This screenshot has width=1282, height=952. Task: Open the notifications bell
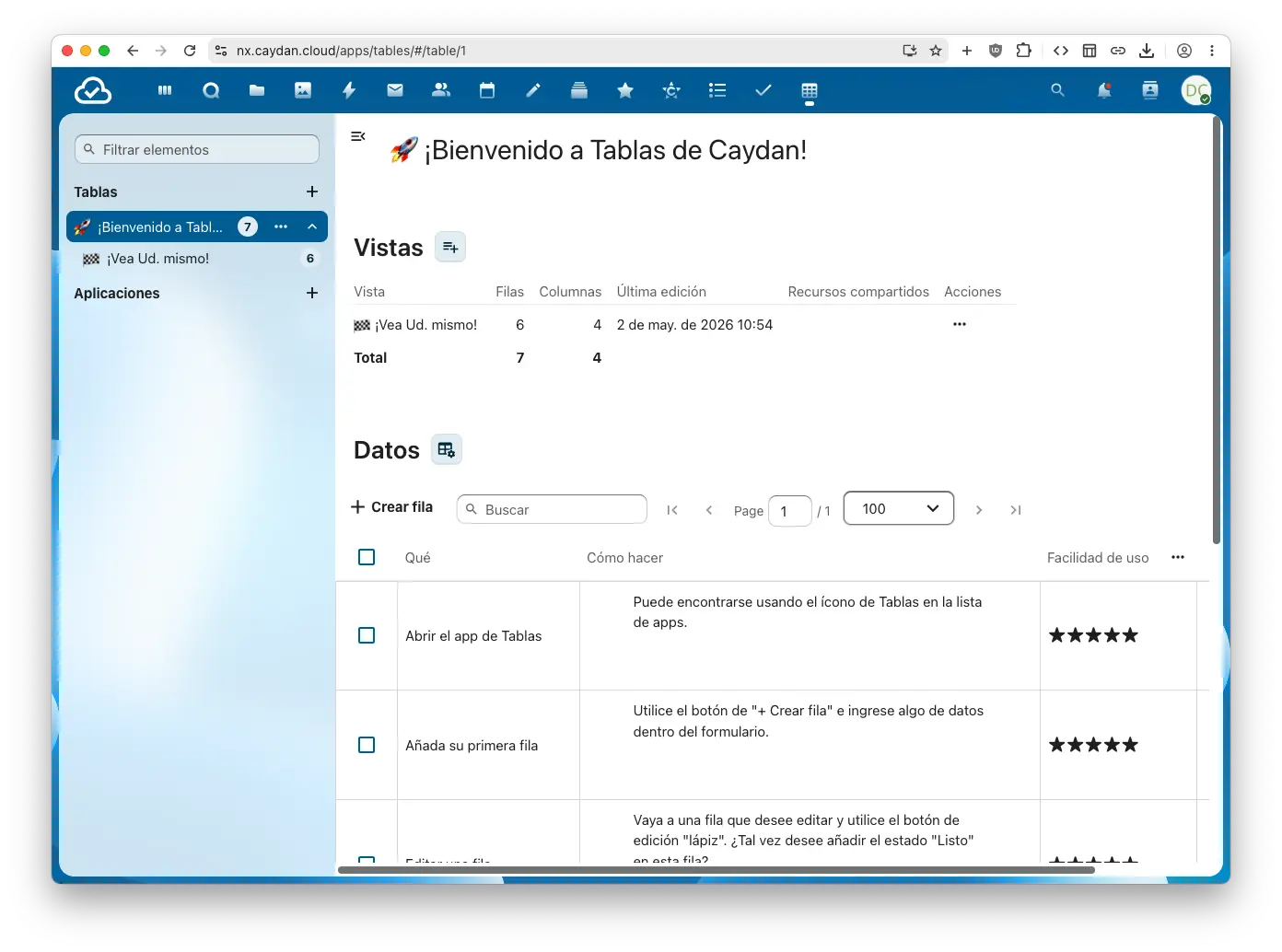[1104, 90]
